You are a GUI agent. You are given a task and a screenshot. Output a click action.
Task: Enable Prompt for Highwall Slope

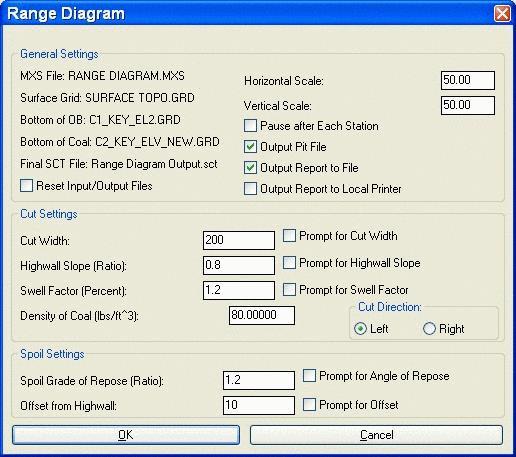289,263
